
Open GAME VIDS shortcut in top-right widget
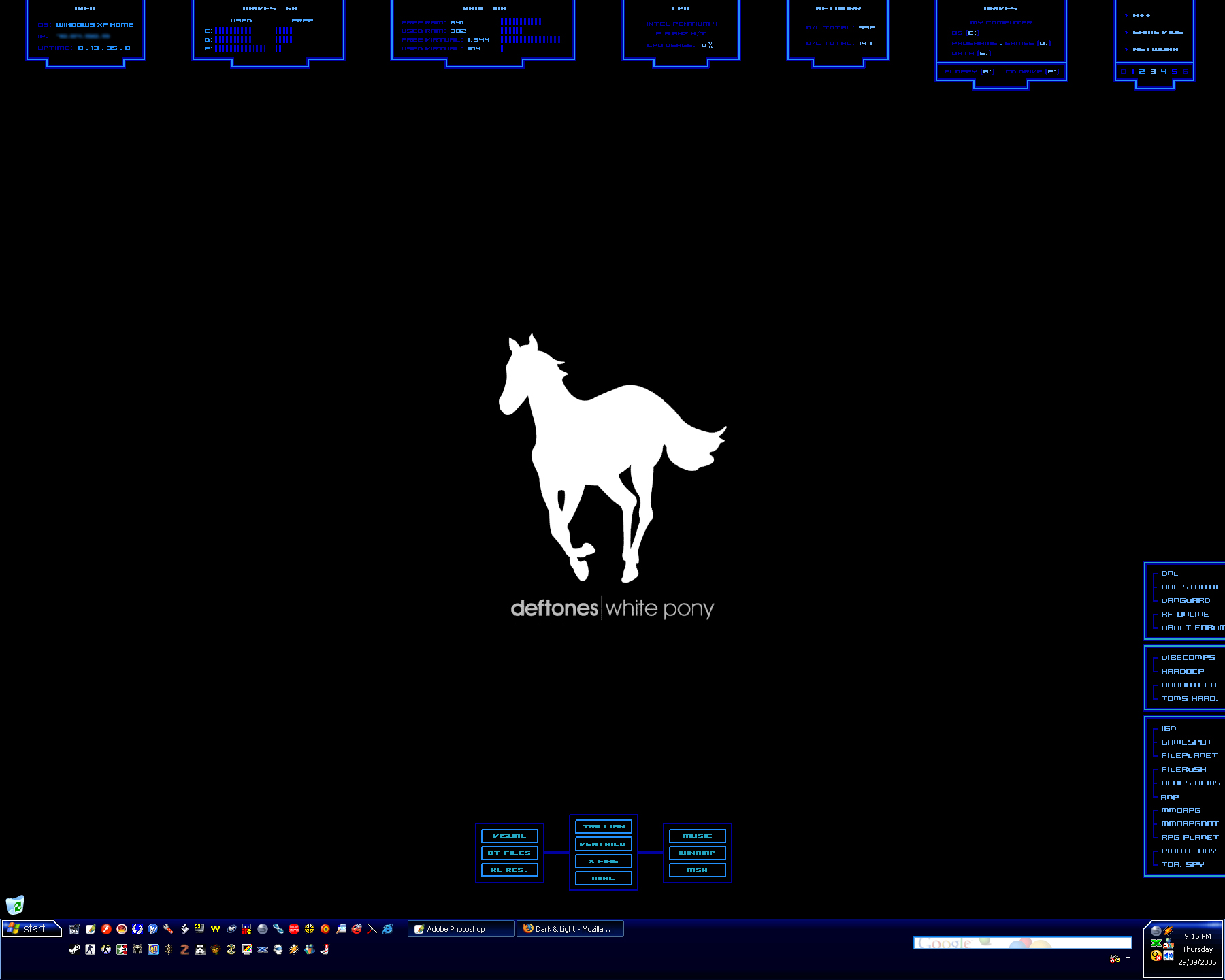tap(1158, 33)
